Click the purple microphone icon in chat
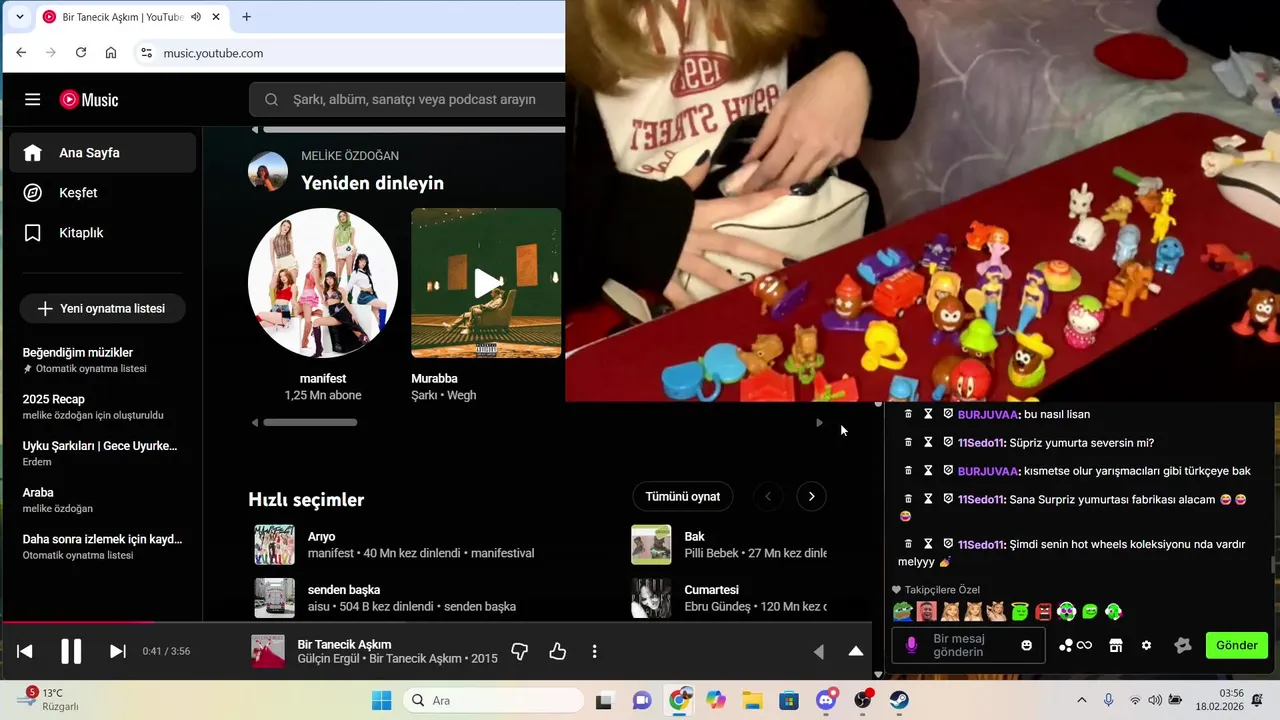The image size is (1280, 720). 911,646
